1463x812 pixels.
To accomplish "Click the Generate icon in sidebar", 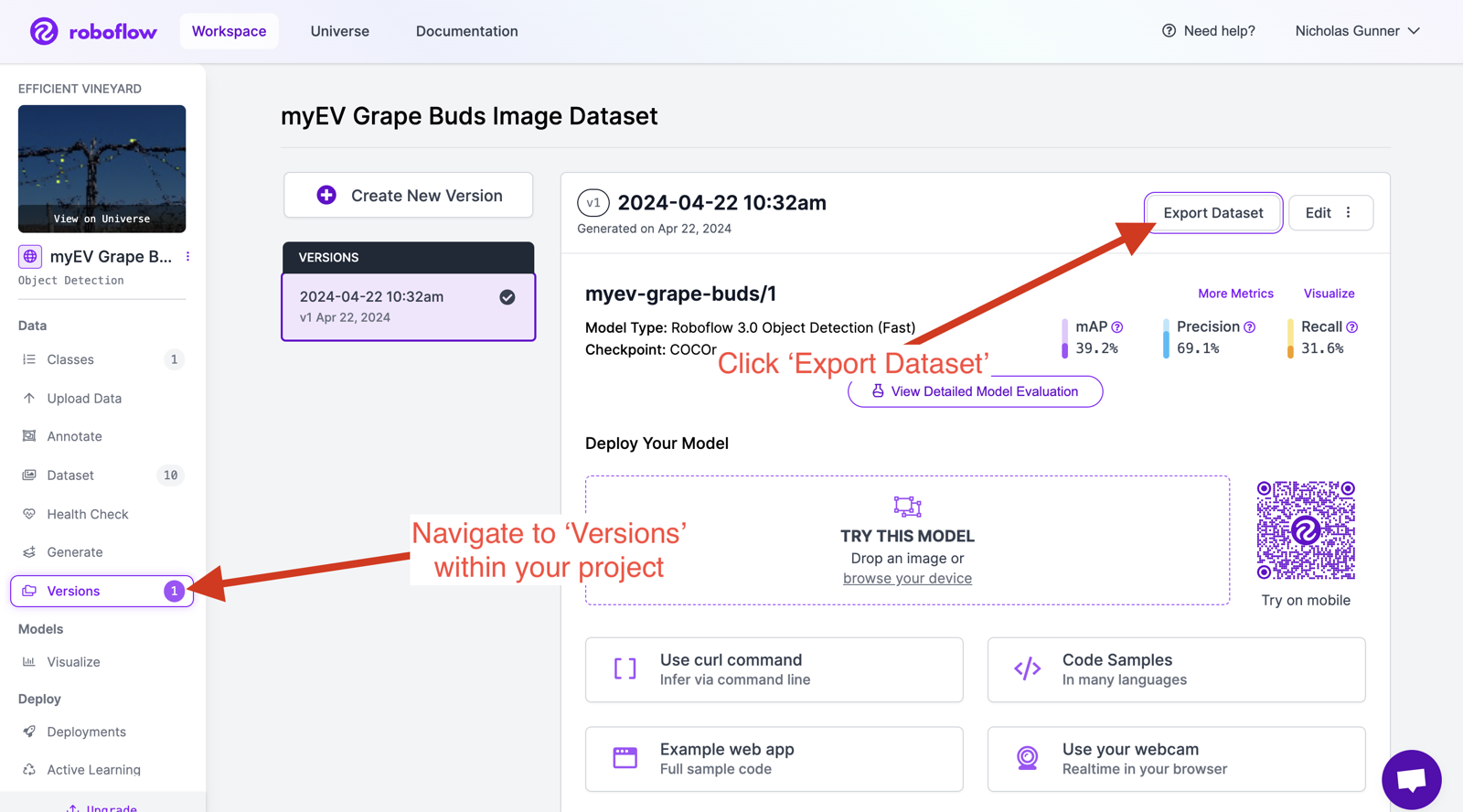I will click(29, 552).
